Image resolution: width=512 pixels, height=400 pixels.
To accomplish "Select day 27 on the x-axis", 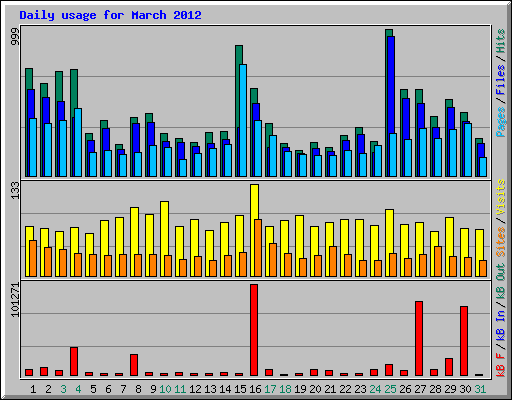I will (420, 389).
